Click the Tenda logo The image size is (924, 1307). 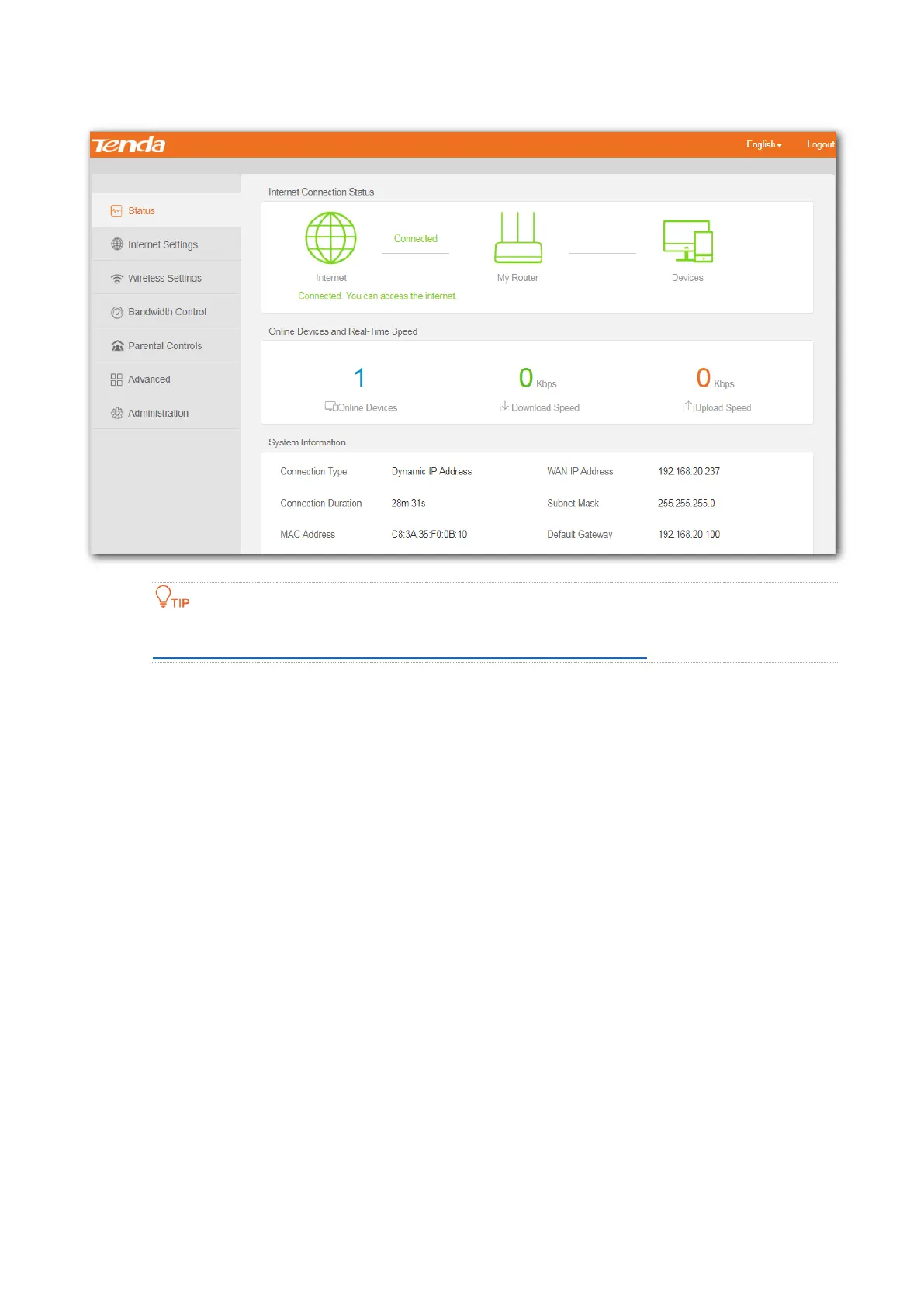(x=129, y=145)
